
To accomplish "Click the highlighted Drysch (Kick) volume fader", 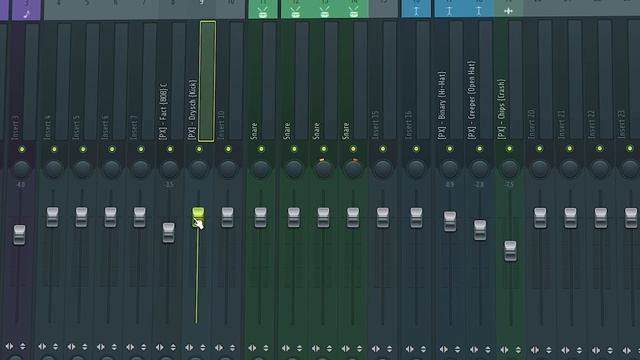I will click(198, 217).
